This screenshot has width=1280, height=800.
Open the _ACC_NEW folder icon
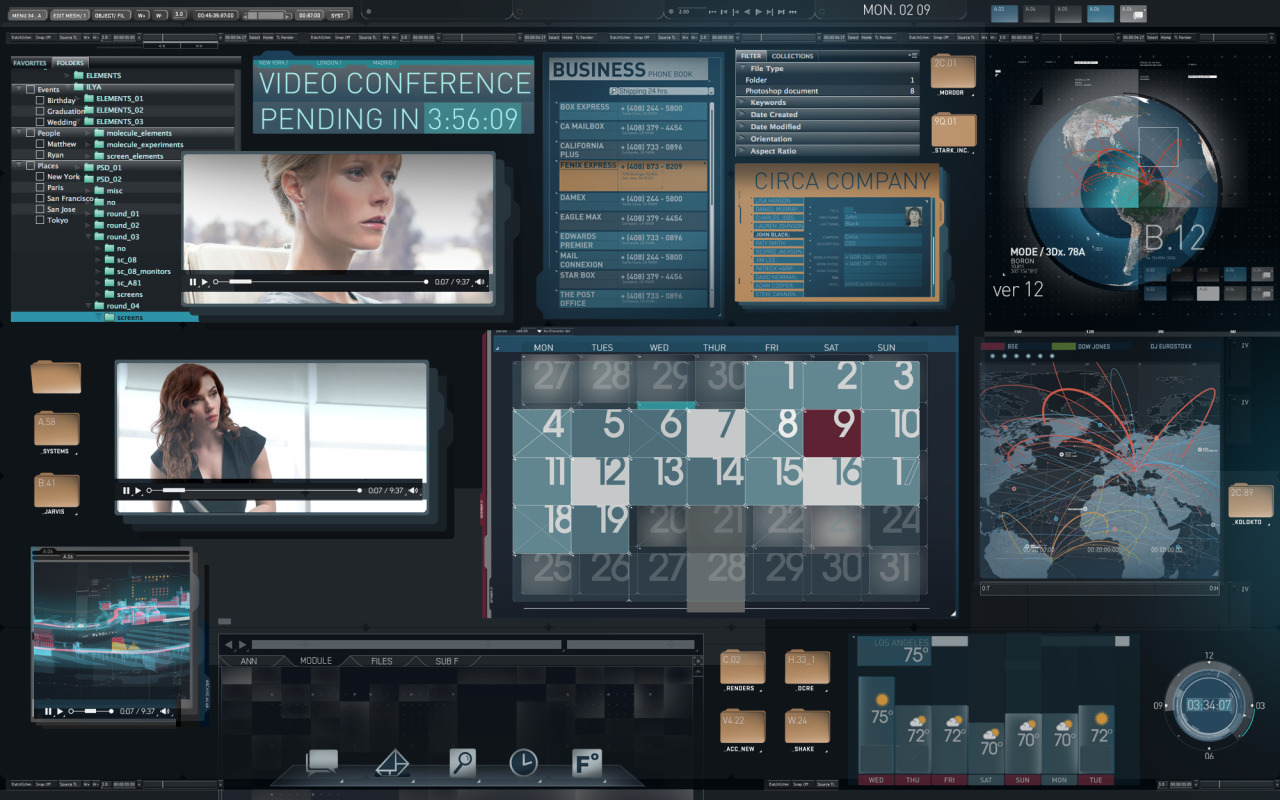(x=742, y=727)
